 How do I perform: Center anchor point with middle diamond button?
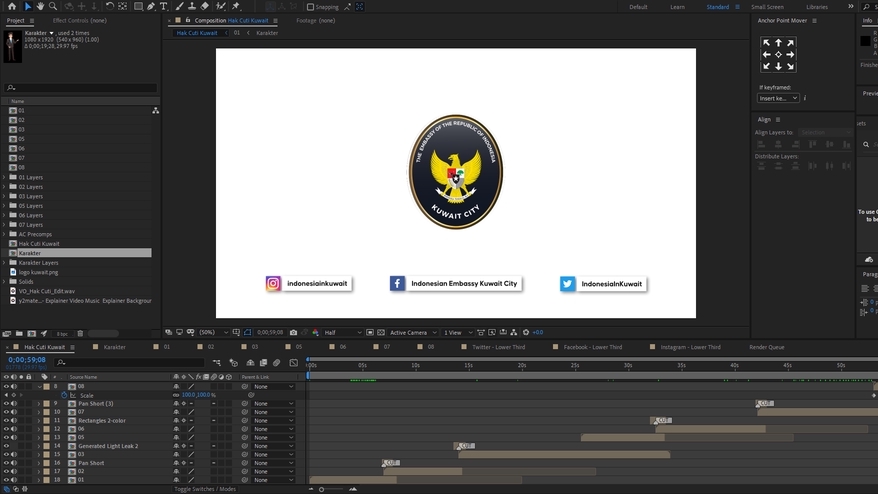pos(778,54)
